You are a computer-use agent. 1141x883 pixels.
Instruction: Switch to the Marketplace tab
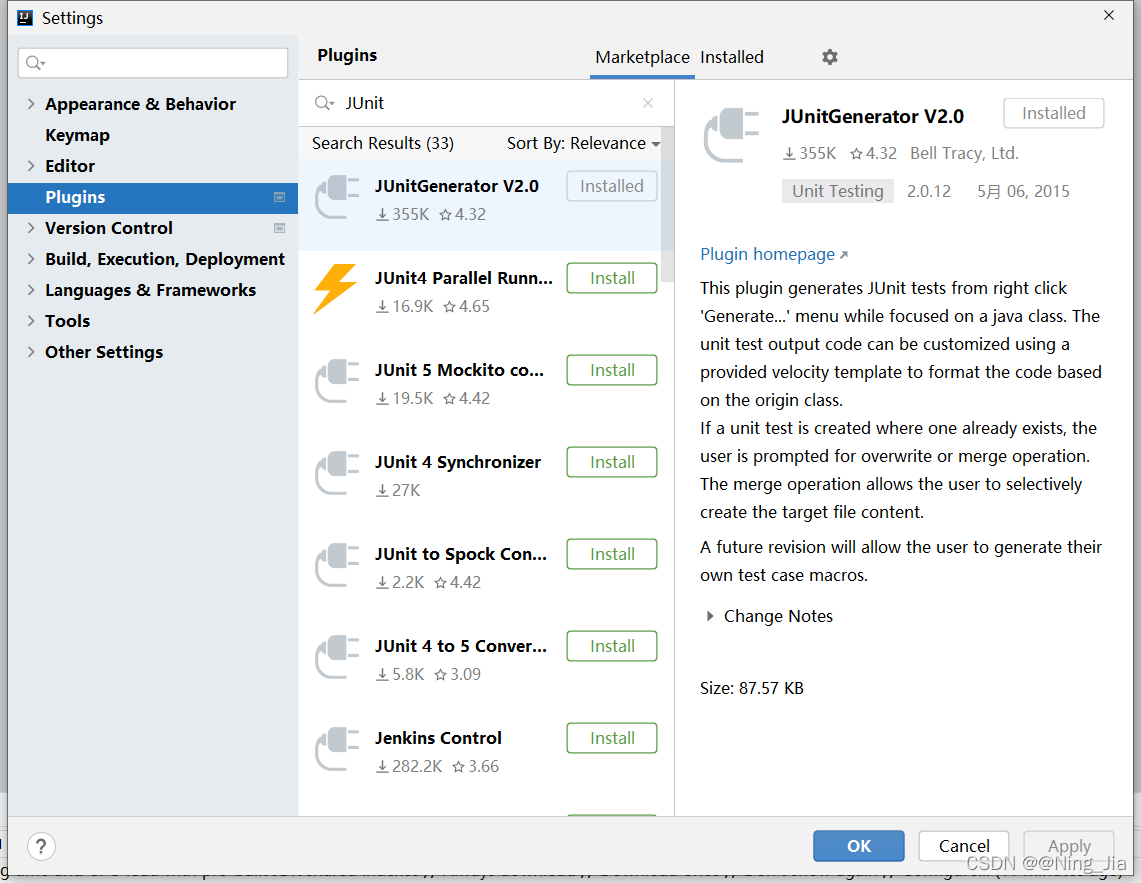pos(642,58)
